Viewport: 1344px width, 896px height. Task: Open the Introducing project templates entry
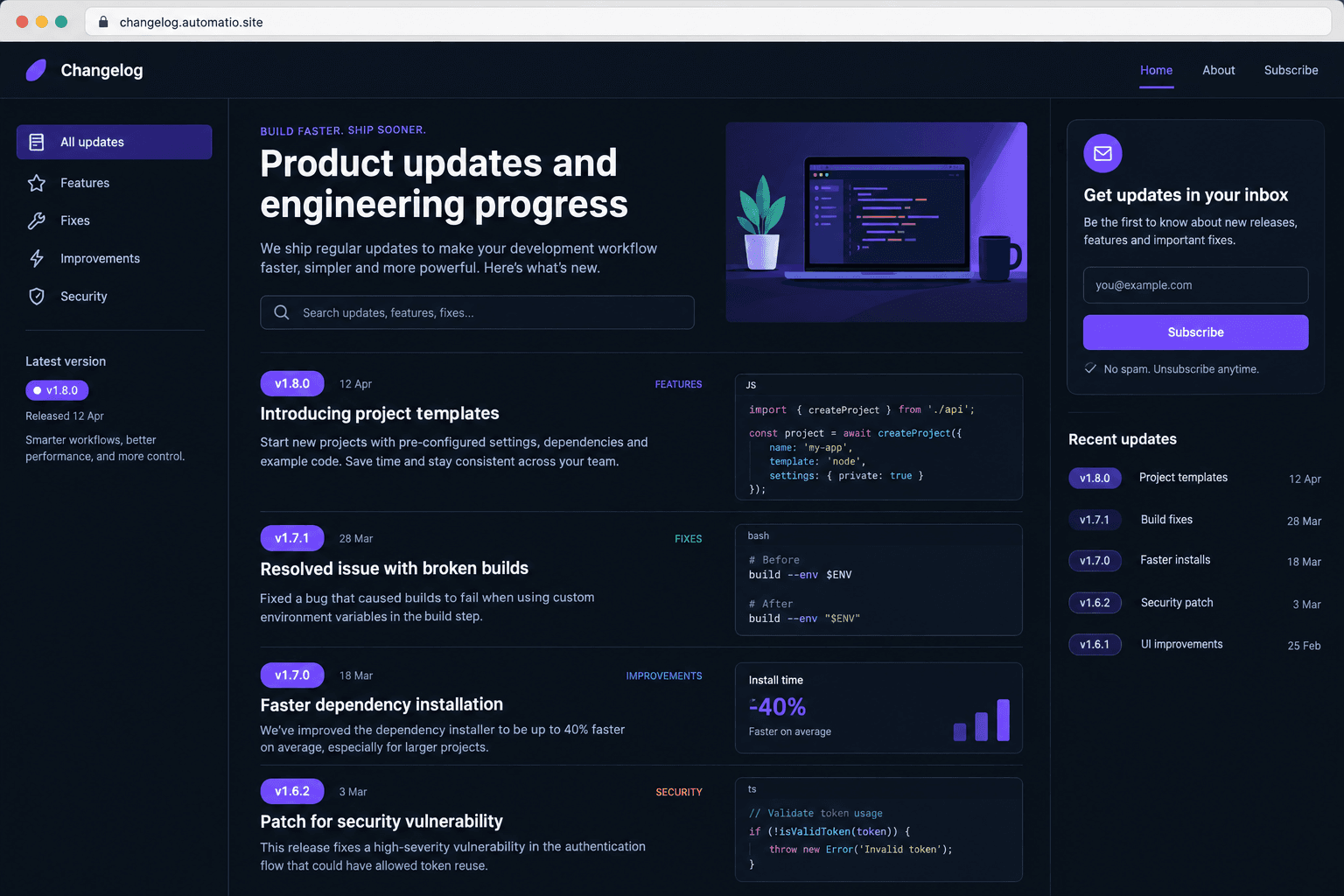pos(380,413)
